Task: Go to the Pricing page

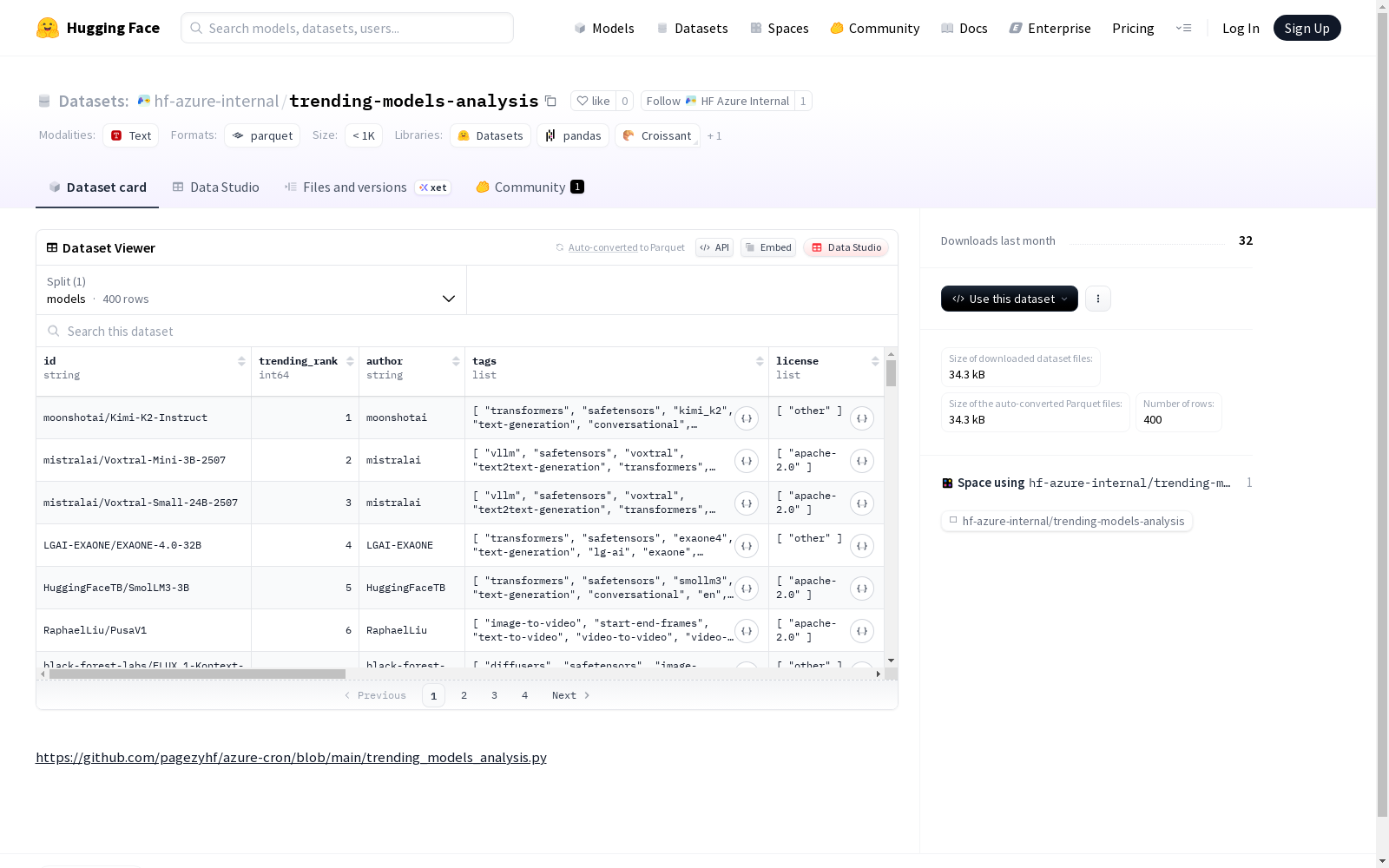Action: (x=1133, y=28)
